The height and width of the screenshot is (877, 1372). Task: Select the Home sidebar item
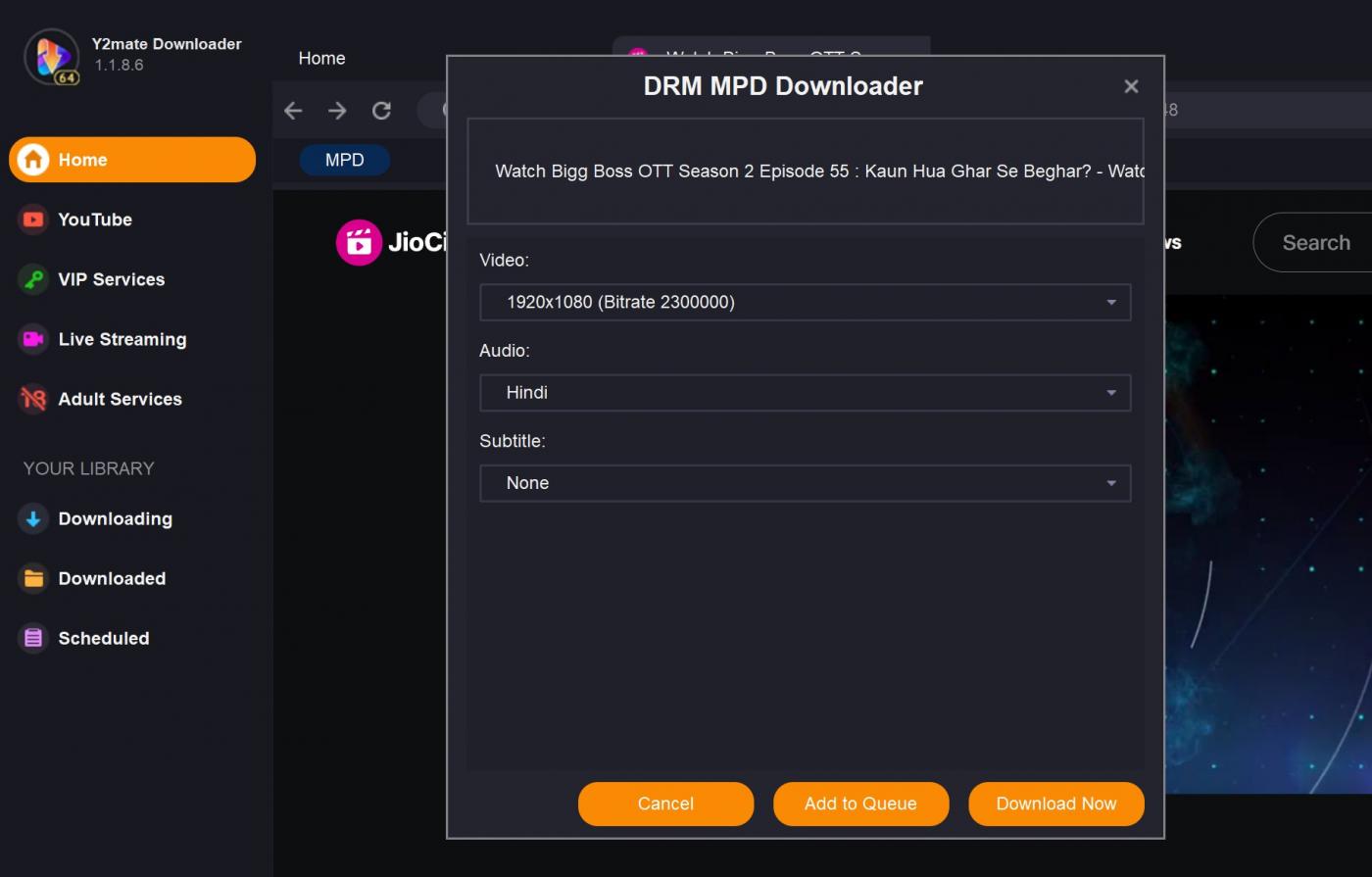(x=132, y=160)
